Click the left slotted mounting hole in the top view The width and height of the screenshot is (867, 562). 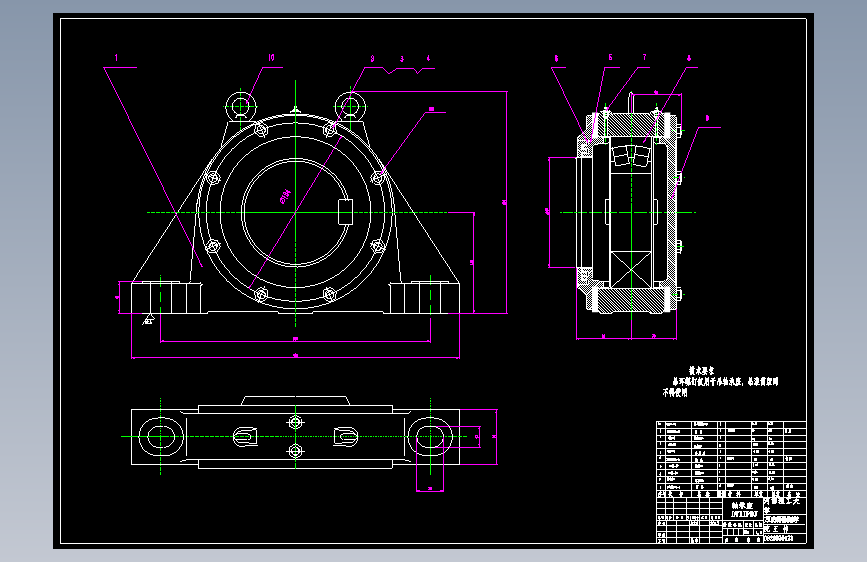point(160,436)
